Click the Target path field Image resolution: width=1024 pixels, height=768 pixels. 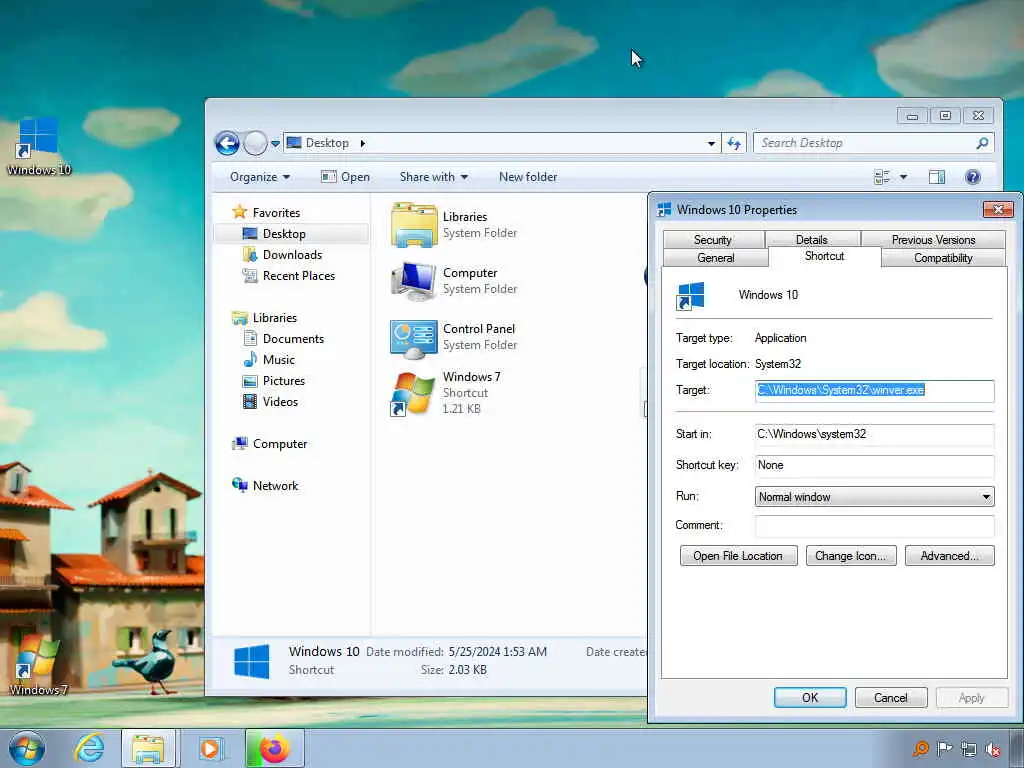(874, 391)
